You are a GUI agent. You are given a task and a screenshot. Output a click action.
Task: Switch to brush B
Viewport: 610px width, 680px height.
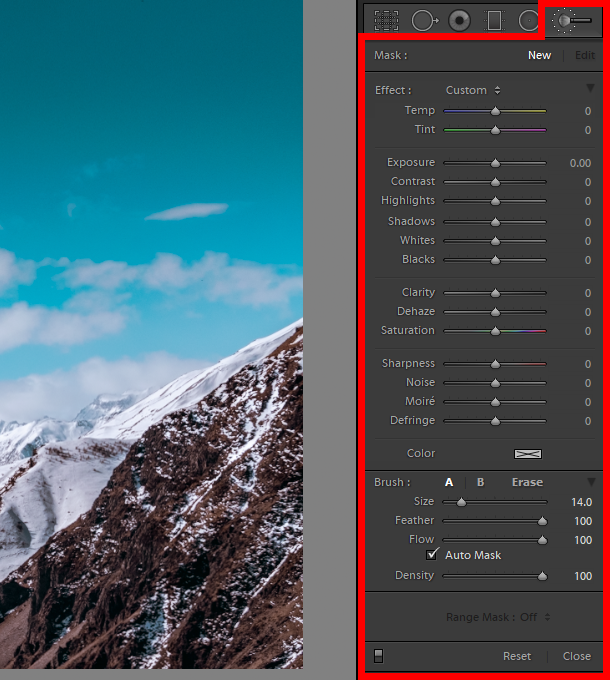click(x=480, y=482)
